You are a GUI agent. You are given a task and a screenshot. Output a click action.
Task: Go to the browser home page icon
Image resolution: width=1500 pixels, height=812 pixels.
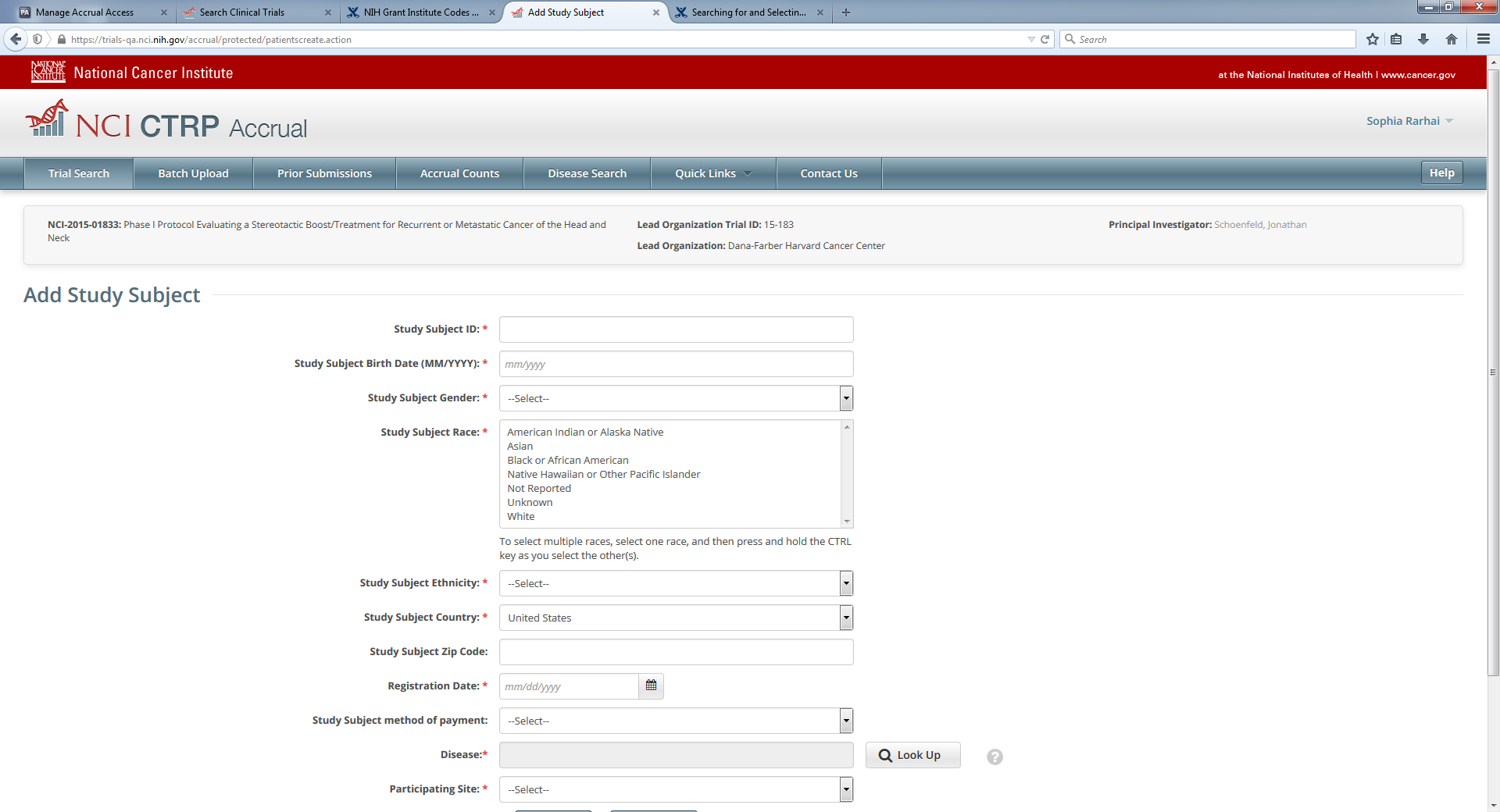[1452, 39]
